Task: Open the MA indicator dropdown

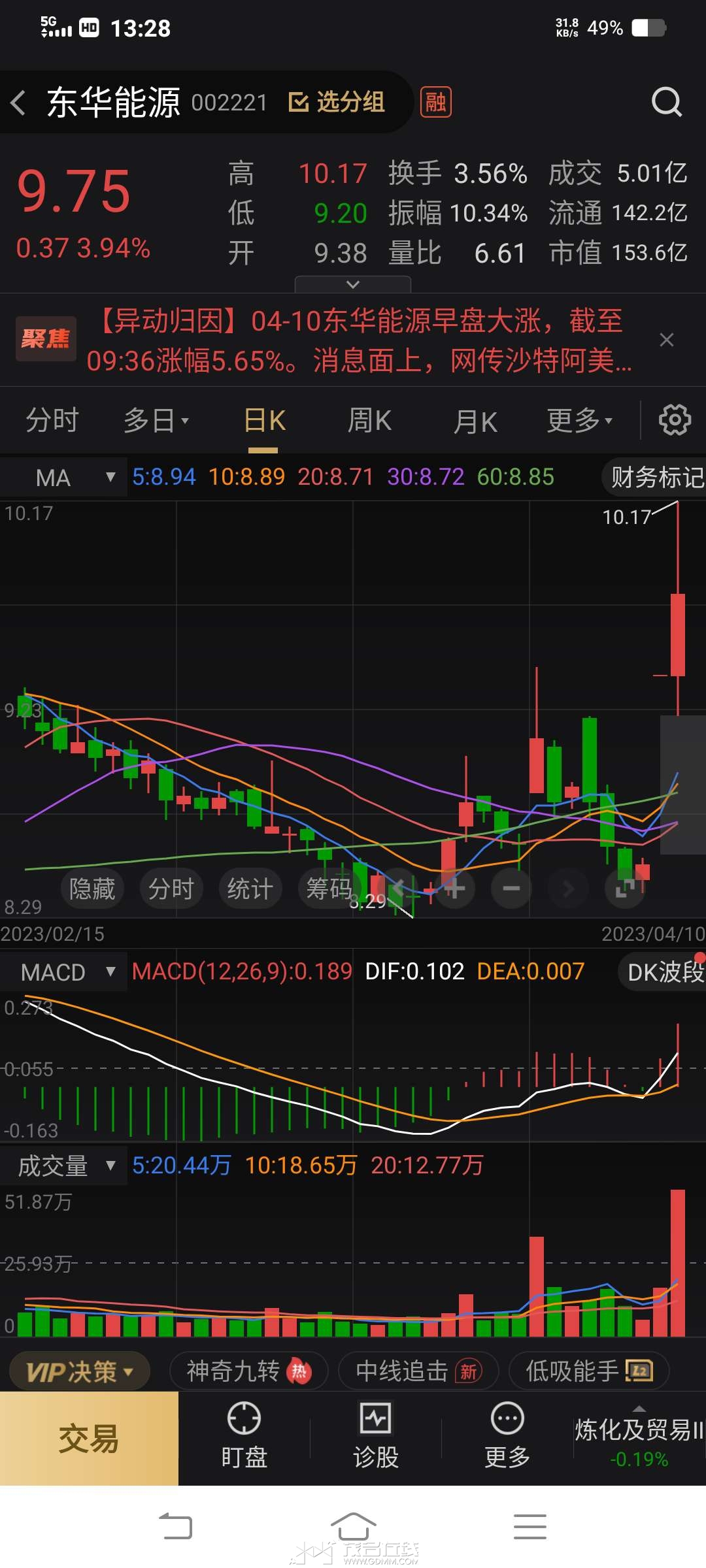Action: click(x=63, y=478)
